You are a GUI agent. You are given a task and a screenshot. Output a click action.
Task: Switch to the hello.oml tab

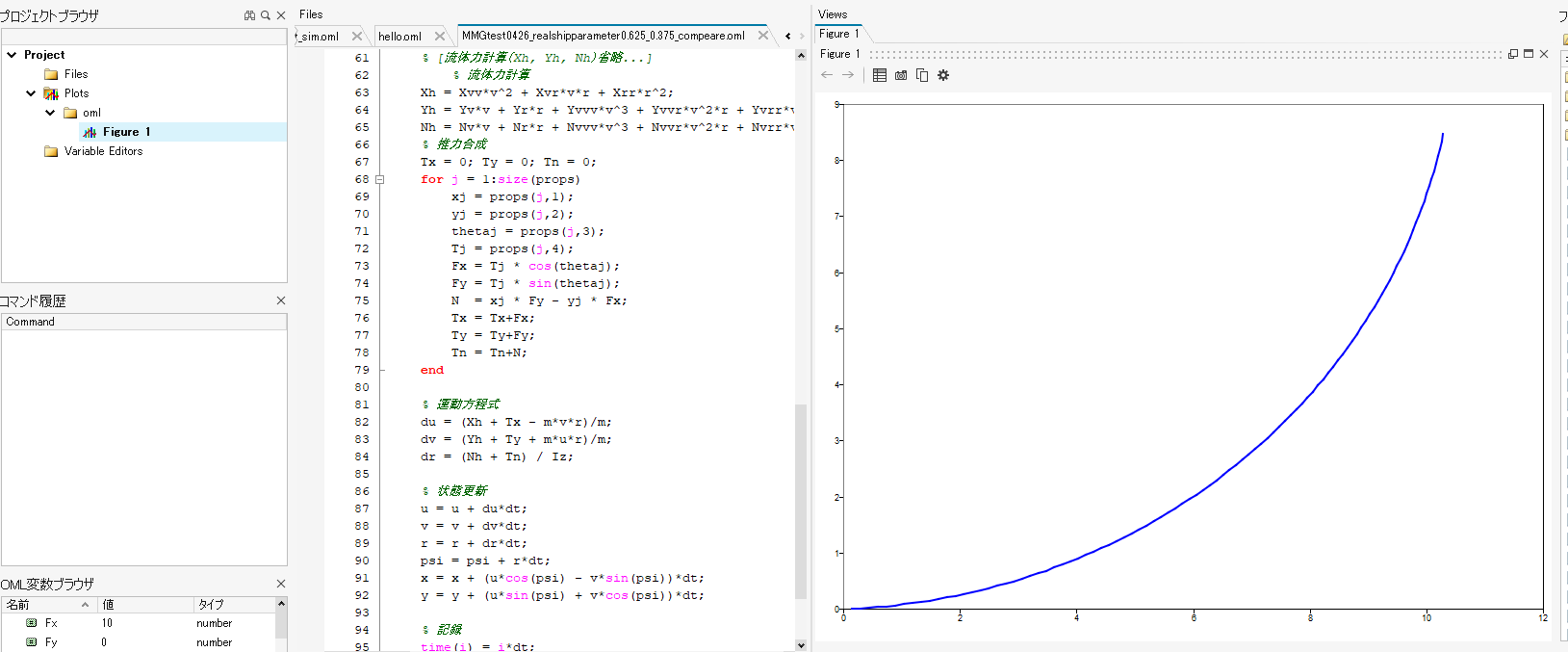point(399,37)
